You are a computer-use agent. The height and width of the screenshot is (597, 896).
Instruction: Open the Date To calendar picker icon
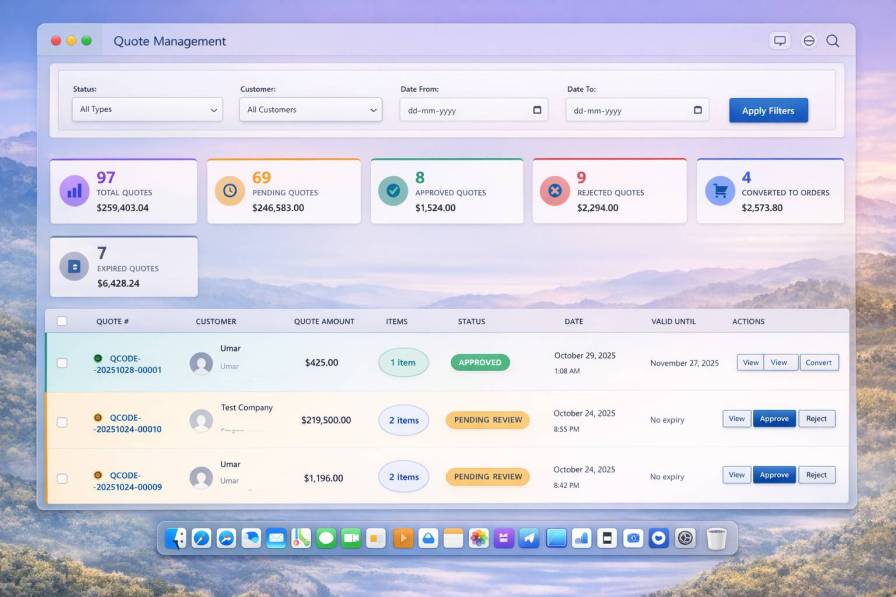(x=697, y=110)
